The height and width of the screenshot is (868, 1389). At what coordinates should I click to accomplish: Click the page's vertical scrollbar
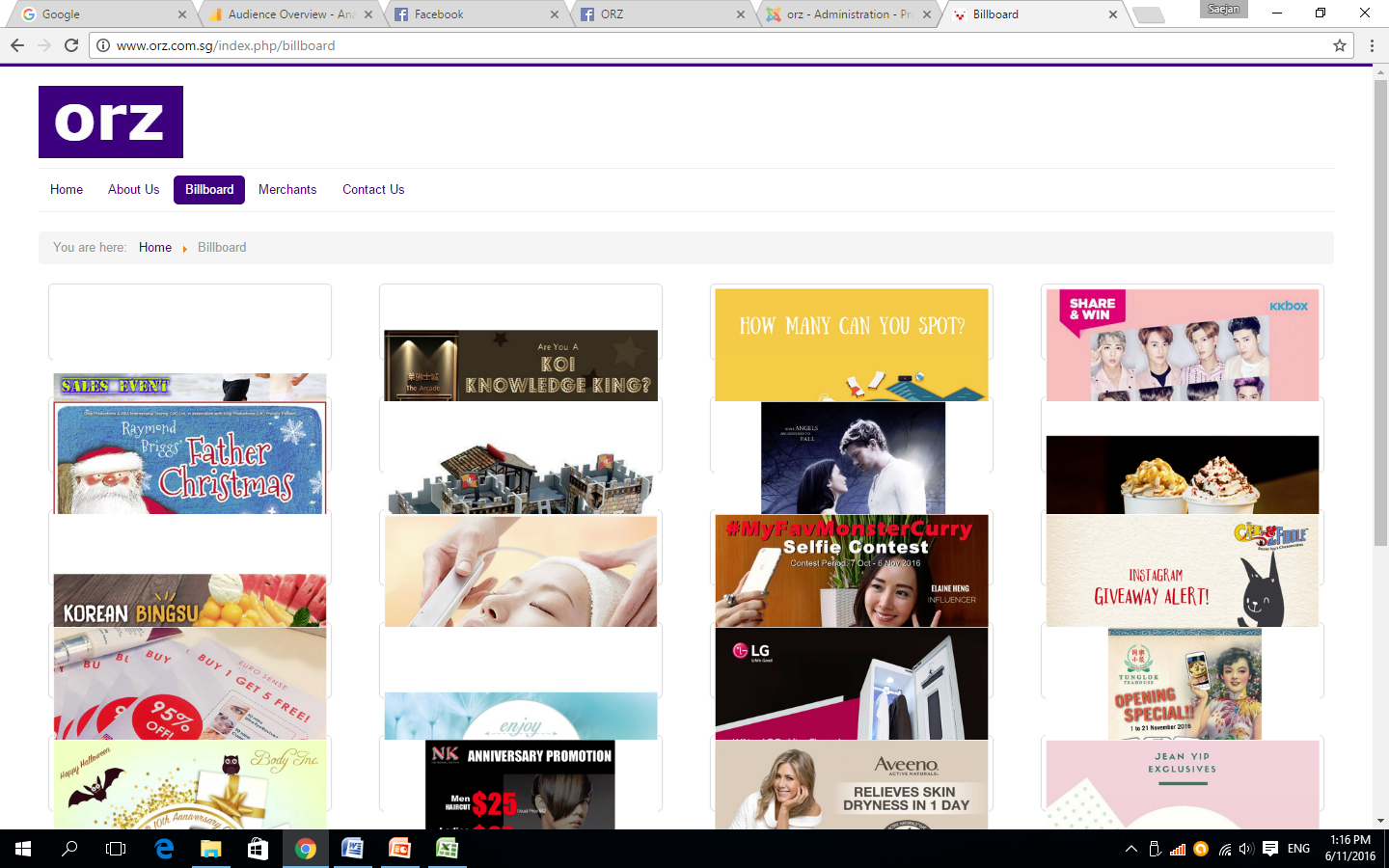pyautogui.click(x=1380, y=309)
